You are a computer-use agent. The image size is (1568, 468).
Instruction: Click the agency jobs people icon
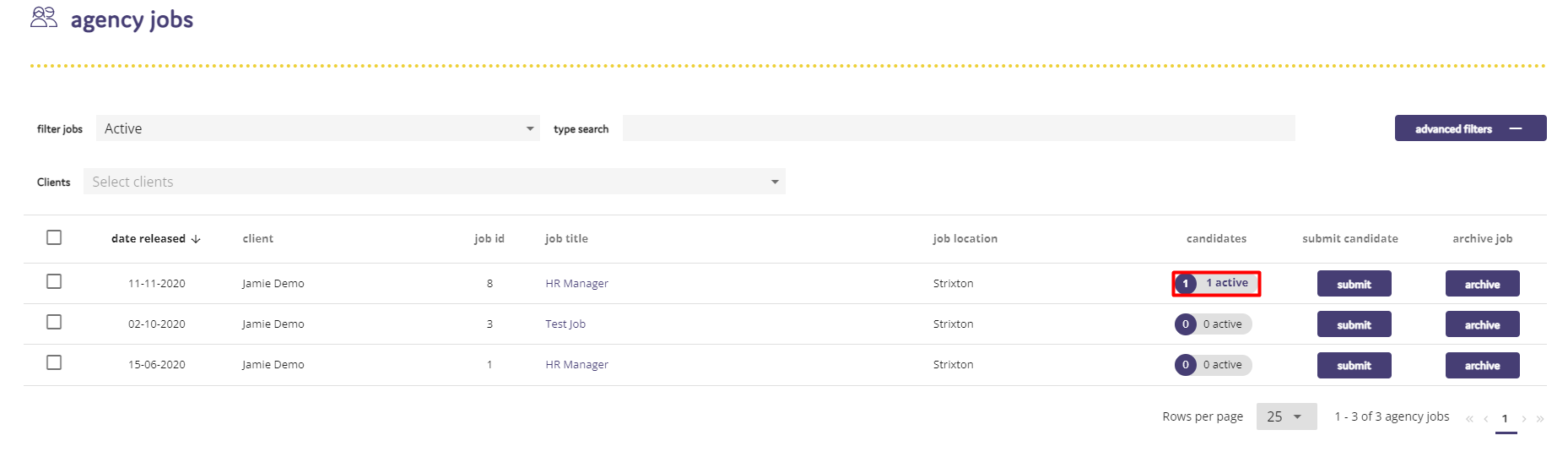pos(44,18)
